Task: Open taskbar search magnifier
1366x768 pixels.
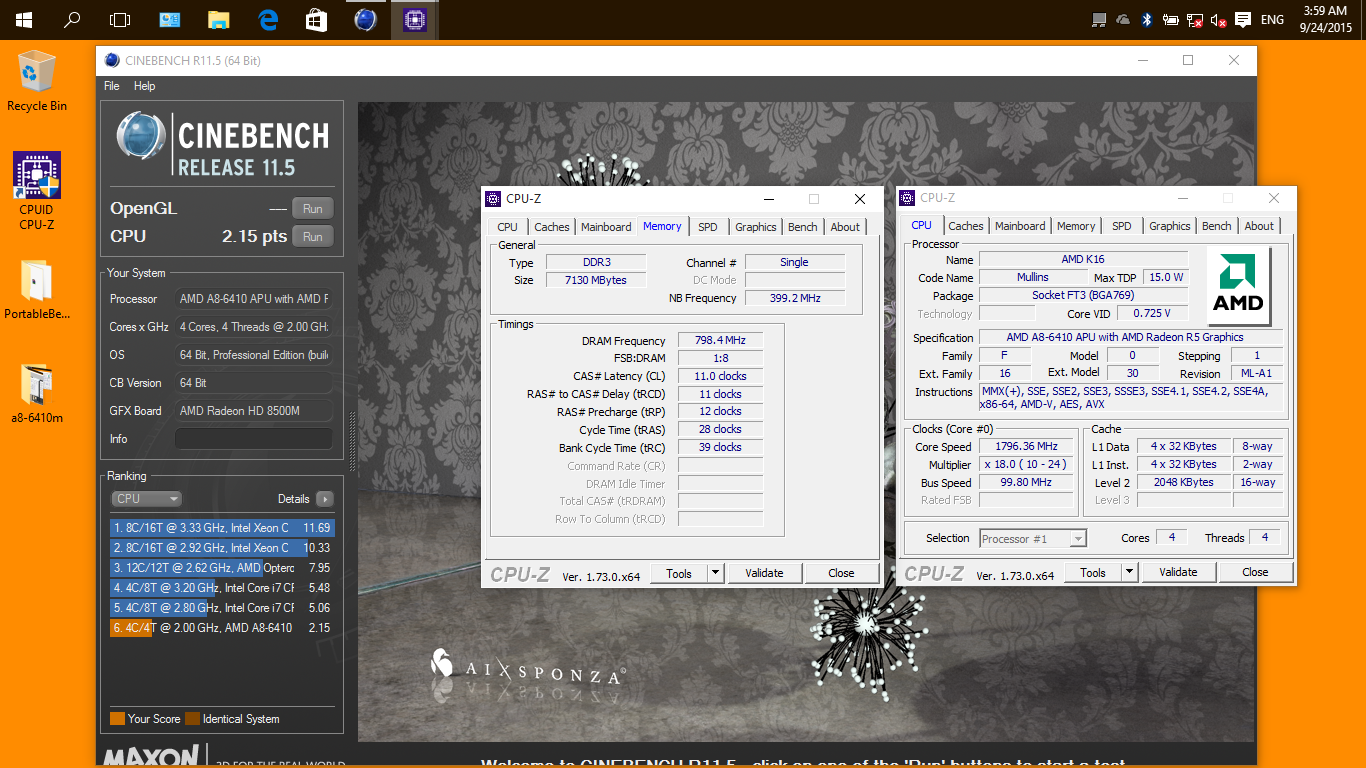Action: coord(72,19)
